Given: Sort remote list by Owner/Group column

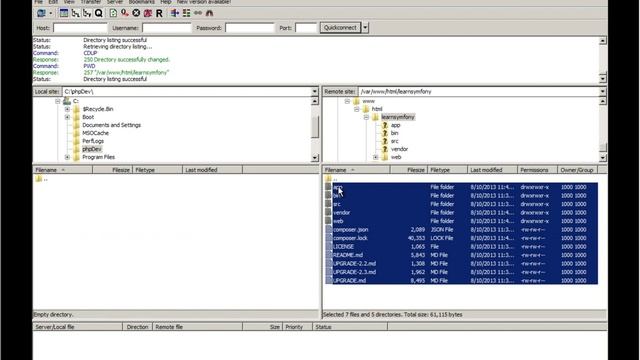Looking at the screenshot, I should (577, 170).
